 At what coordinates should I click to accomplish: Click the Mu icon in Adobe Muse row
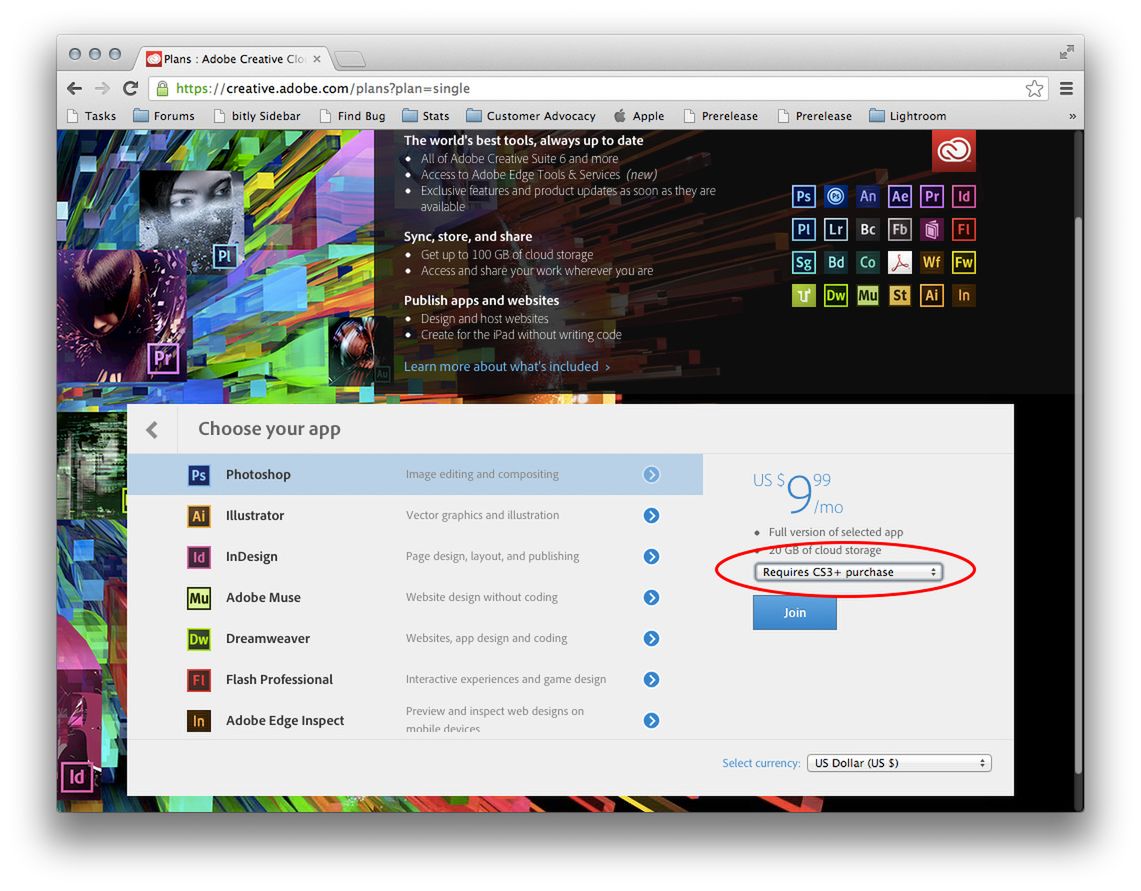click(199, 598)
